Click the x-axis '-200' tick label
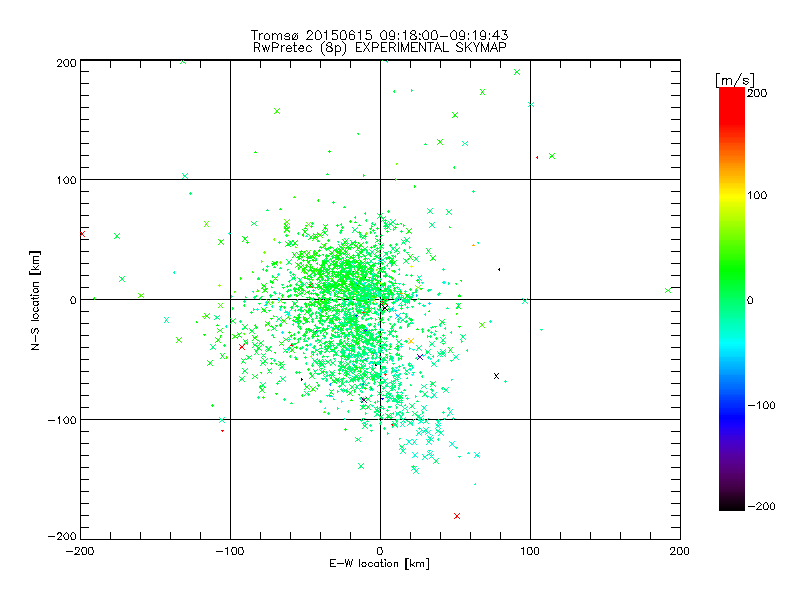This screenshot has height=600, width=800. (x=80, y=552)
